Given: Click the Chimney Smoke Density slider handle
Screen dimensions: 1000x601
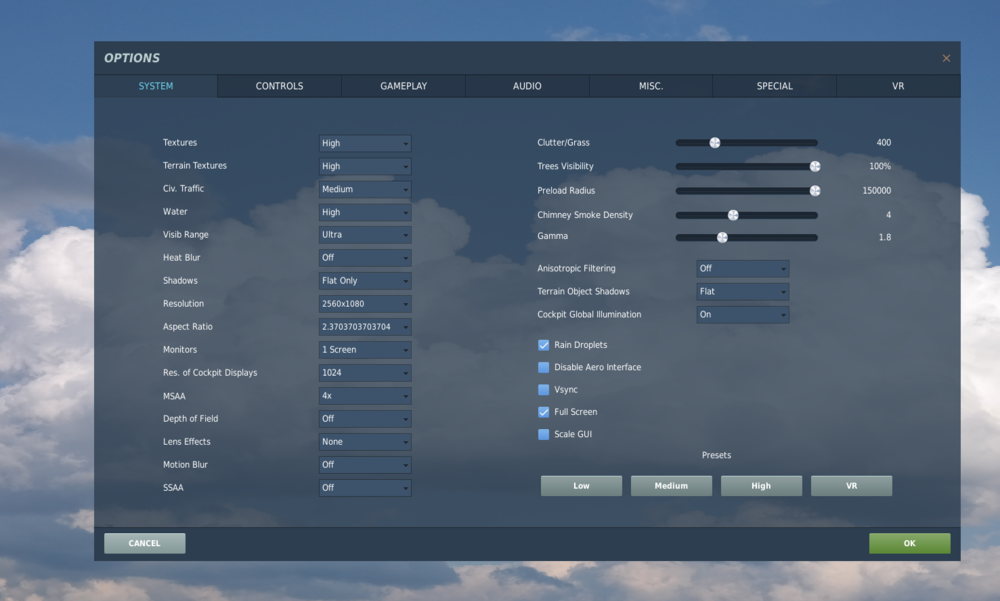Looking at the screenshot, I should (x=733, y=215).
